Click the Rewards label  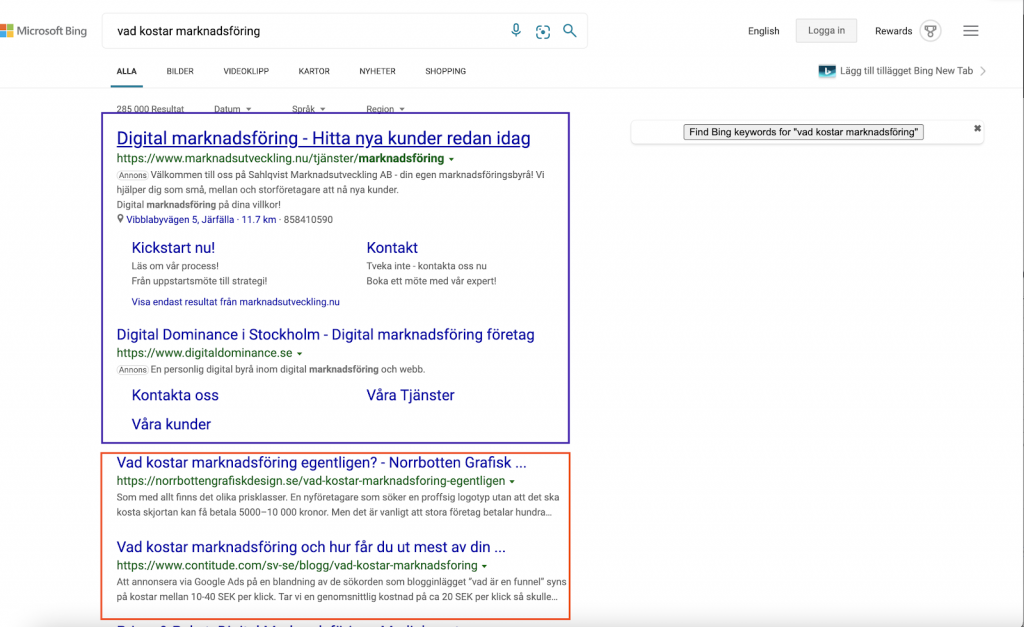pyautogui.click(x=893, y=31)
